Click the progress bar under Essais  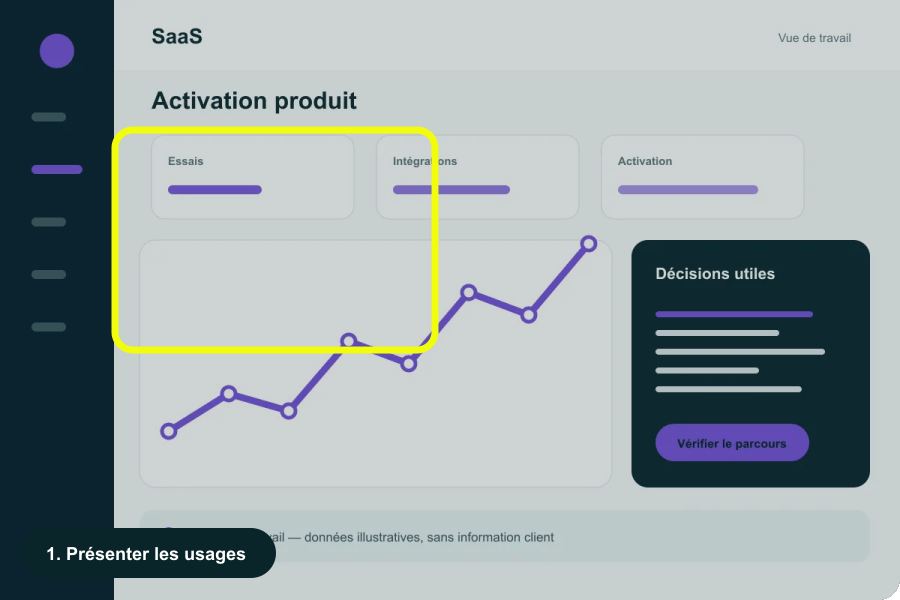point(215,189)
